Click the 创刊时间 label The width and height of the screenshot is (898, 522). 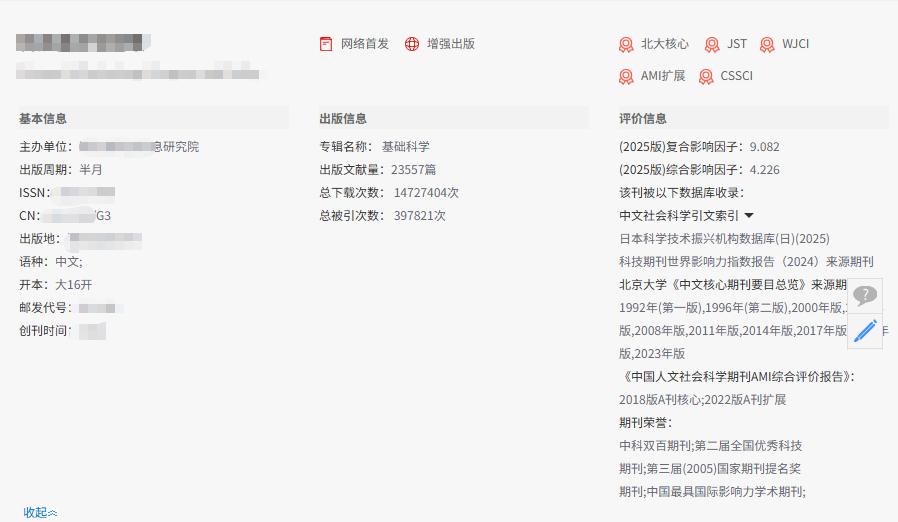tap(46, 331)
